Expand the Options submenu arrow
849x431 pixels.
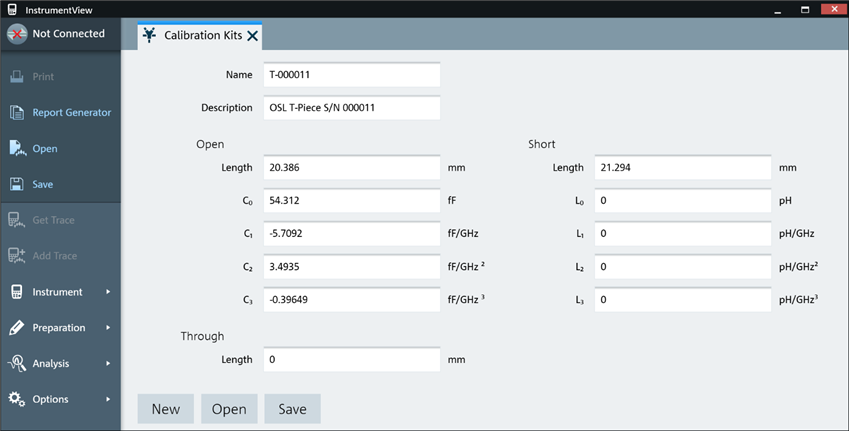[x=108, y=399]
